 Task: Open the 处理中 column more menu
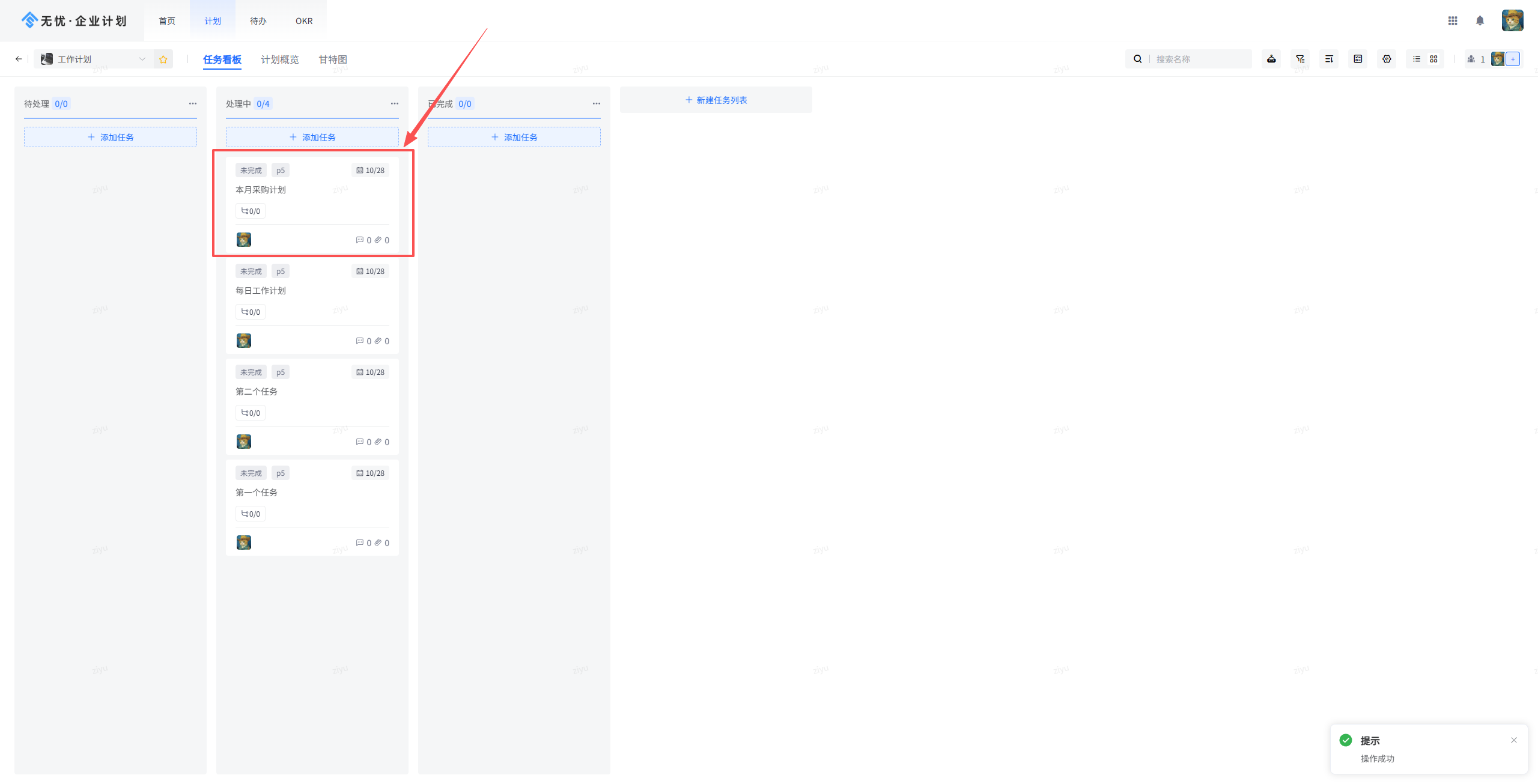click(394, 103)
